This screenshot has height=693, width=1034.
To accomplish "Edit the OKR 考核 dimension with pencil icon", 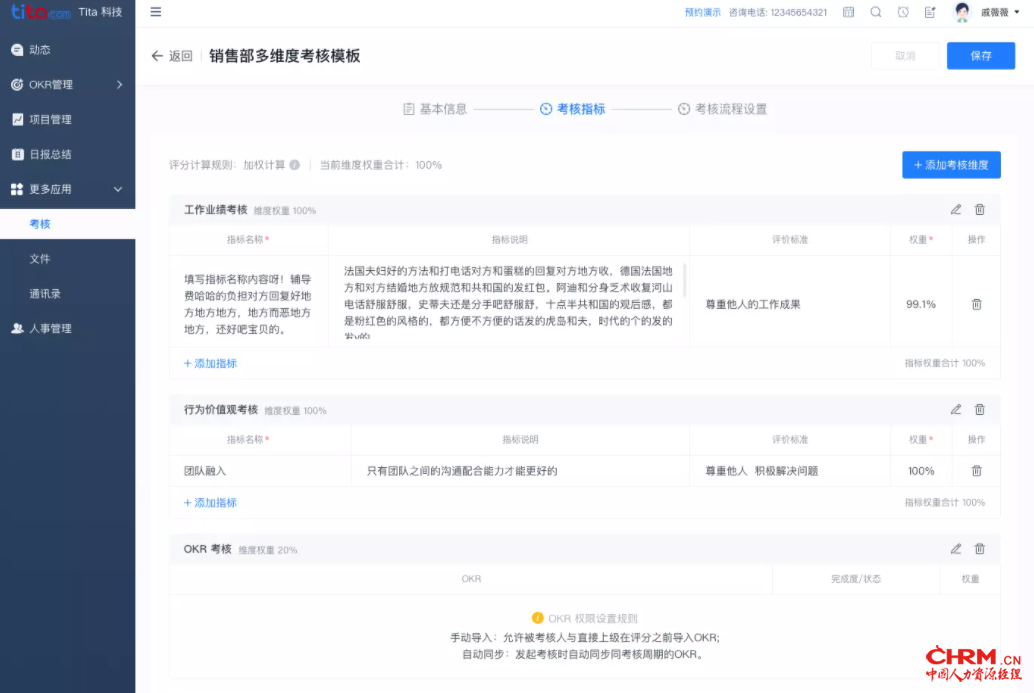I will pyautogui.click(x=956, y=548).
